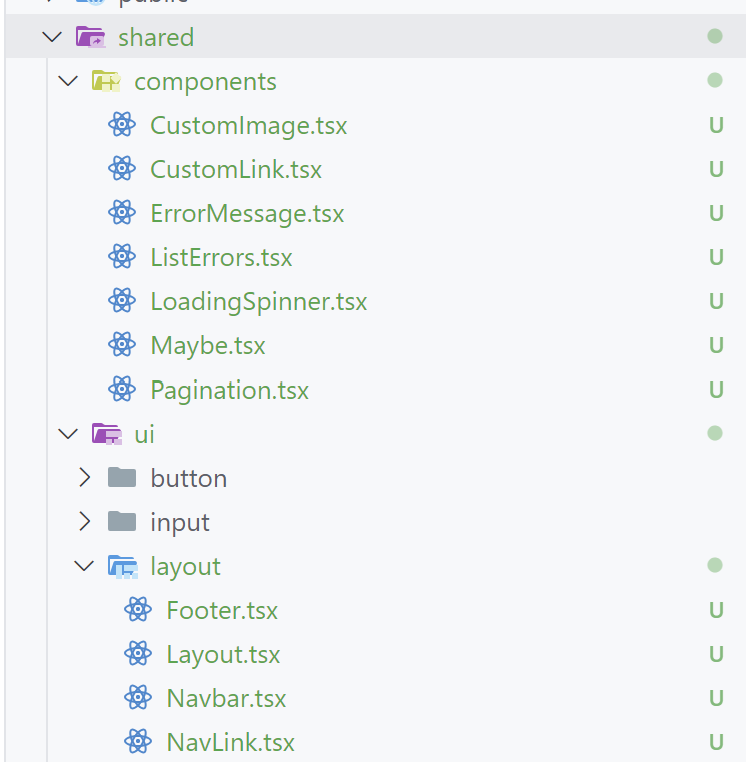Open ErrorMessage.tsx in the editor
The height and width of the screenshot is (762, 746).
(247, 213)
